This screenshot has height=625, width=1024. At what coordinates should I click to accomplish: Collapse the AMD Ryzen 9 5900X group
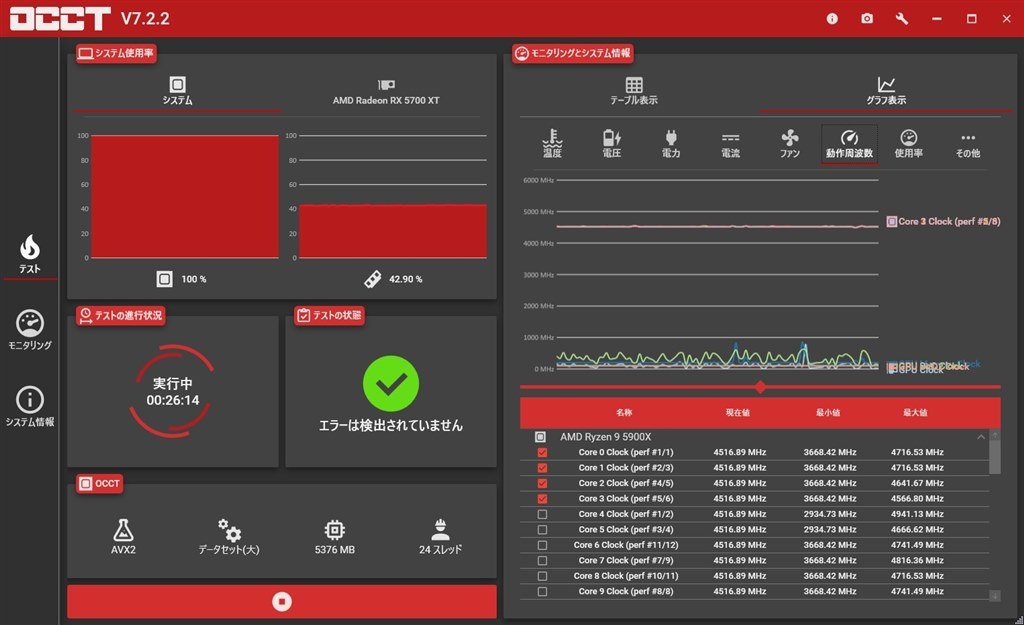(x=980, y=436)
